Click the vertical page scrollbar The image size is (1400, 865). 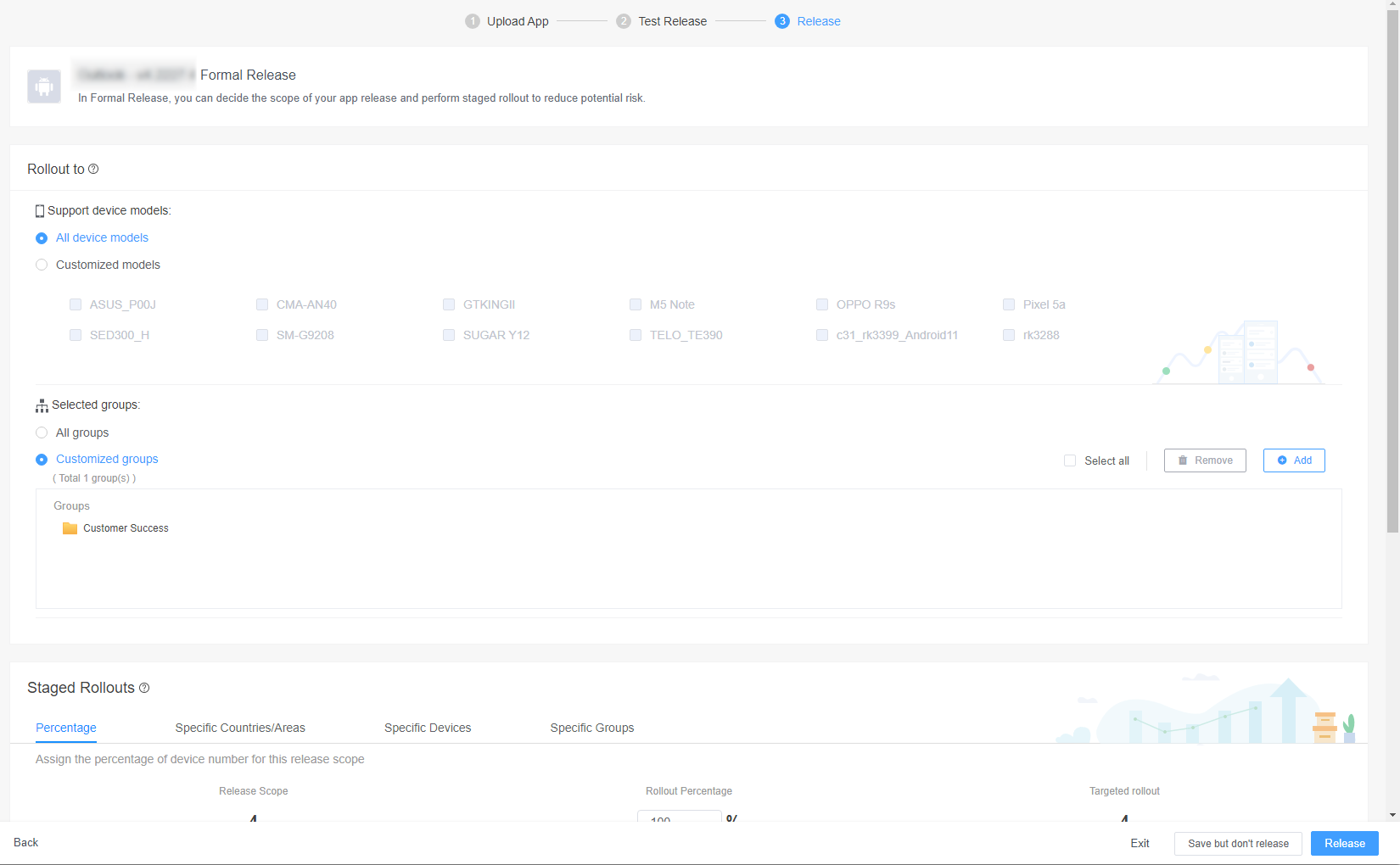1392,271
